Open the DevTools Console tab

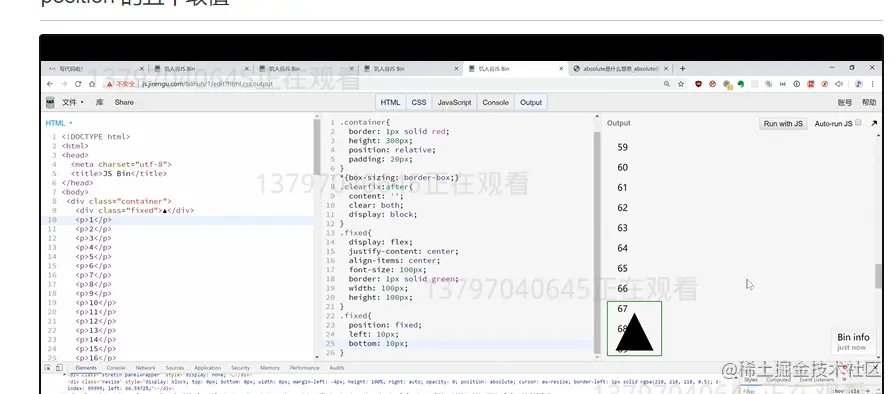pyautogui.click(x=116, y=368)
